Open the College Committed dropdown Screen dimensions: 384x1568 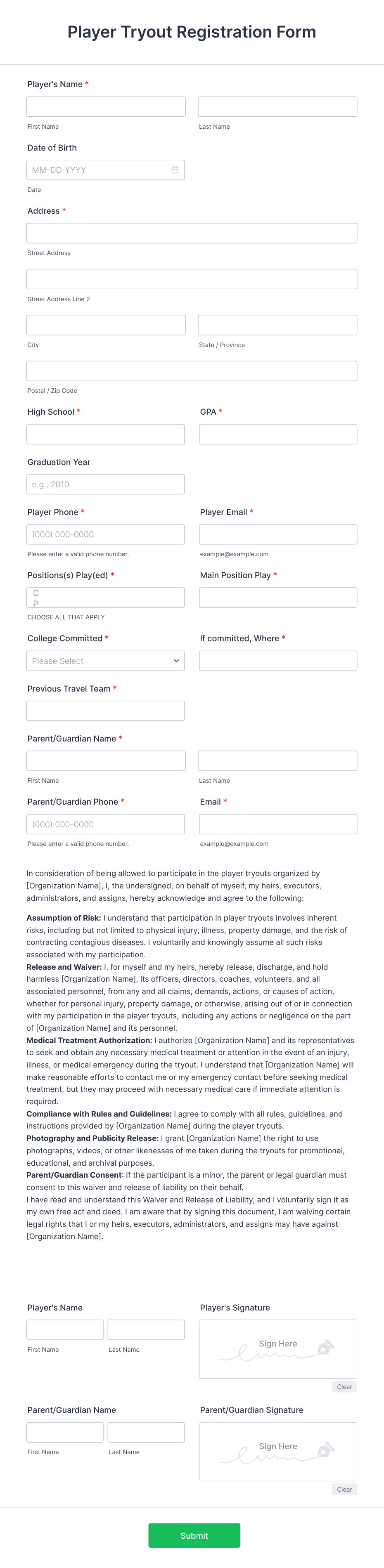[x=105, y=661]
